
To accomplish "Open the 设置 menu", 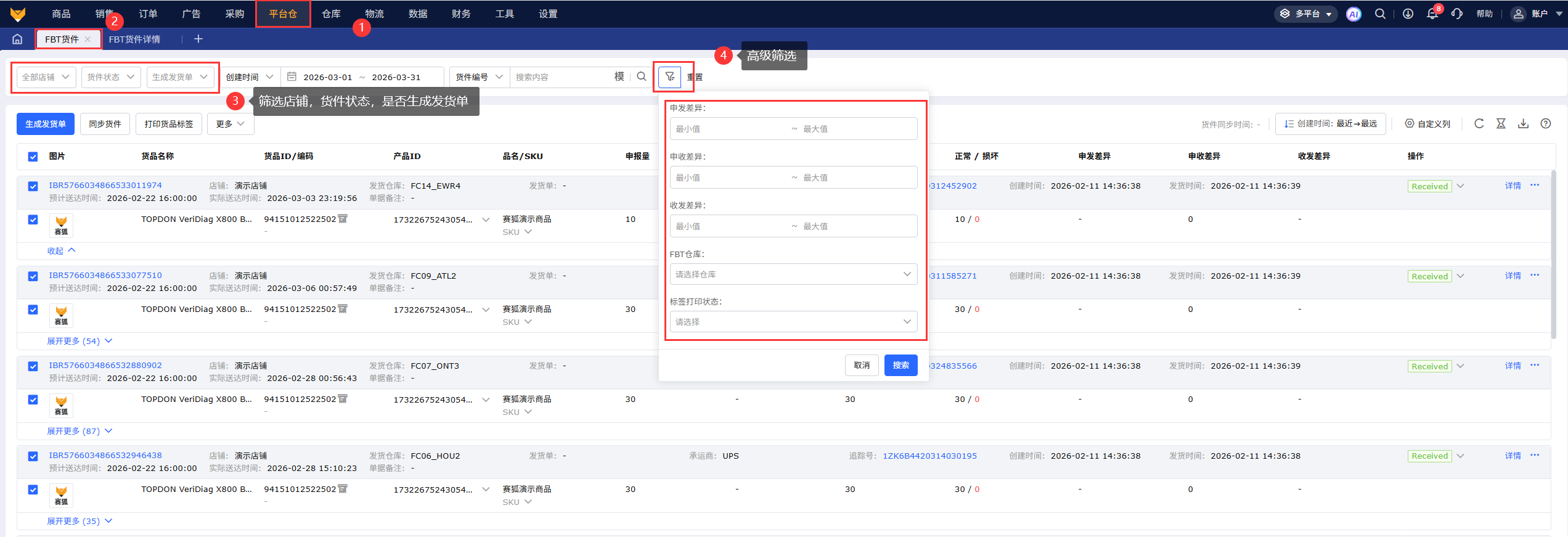I will [x=548, y=14].
